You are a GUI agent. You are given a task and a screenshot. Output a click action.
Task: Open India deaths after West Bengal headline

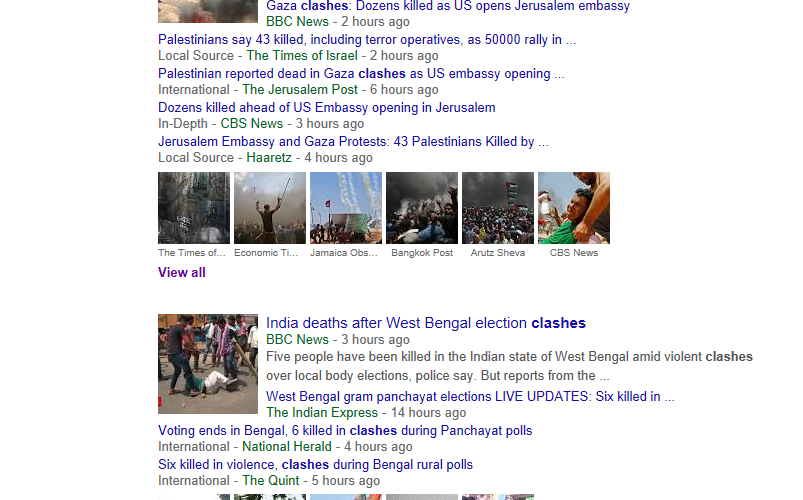426,323
